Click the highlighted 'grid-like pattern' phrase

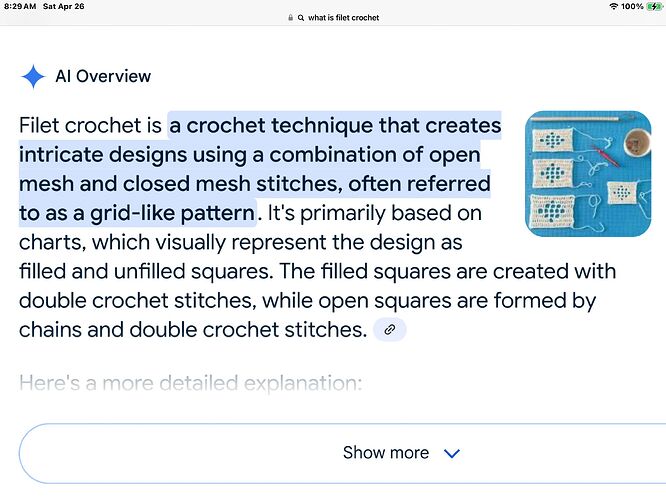point(172,213)
